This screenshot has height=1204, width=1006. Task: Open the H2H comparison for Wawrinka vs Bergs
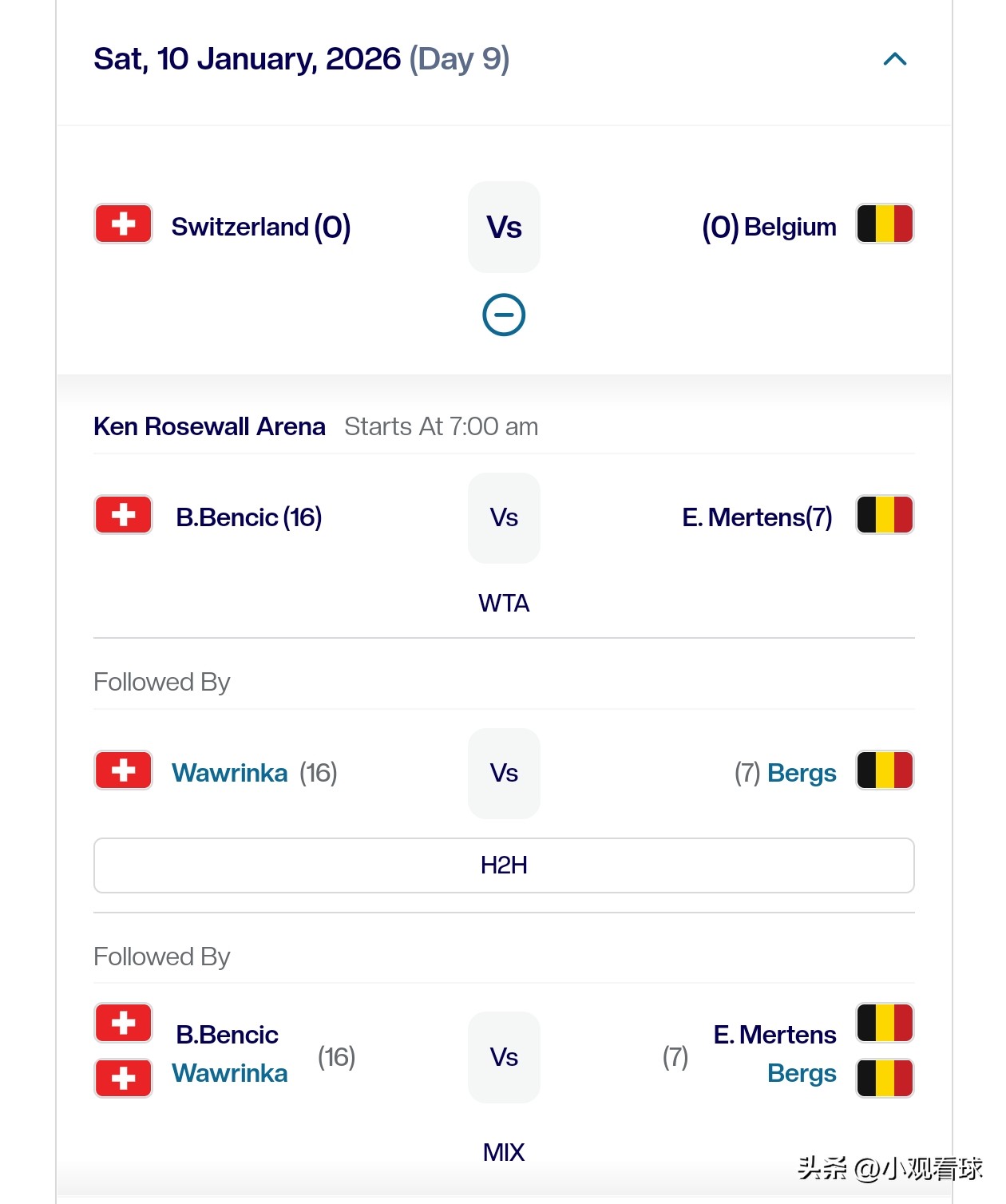click(x=504, y=865)
